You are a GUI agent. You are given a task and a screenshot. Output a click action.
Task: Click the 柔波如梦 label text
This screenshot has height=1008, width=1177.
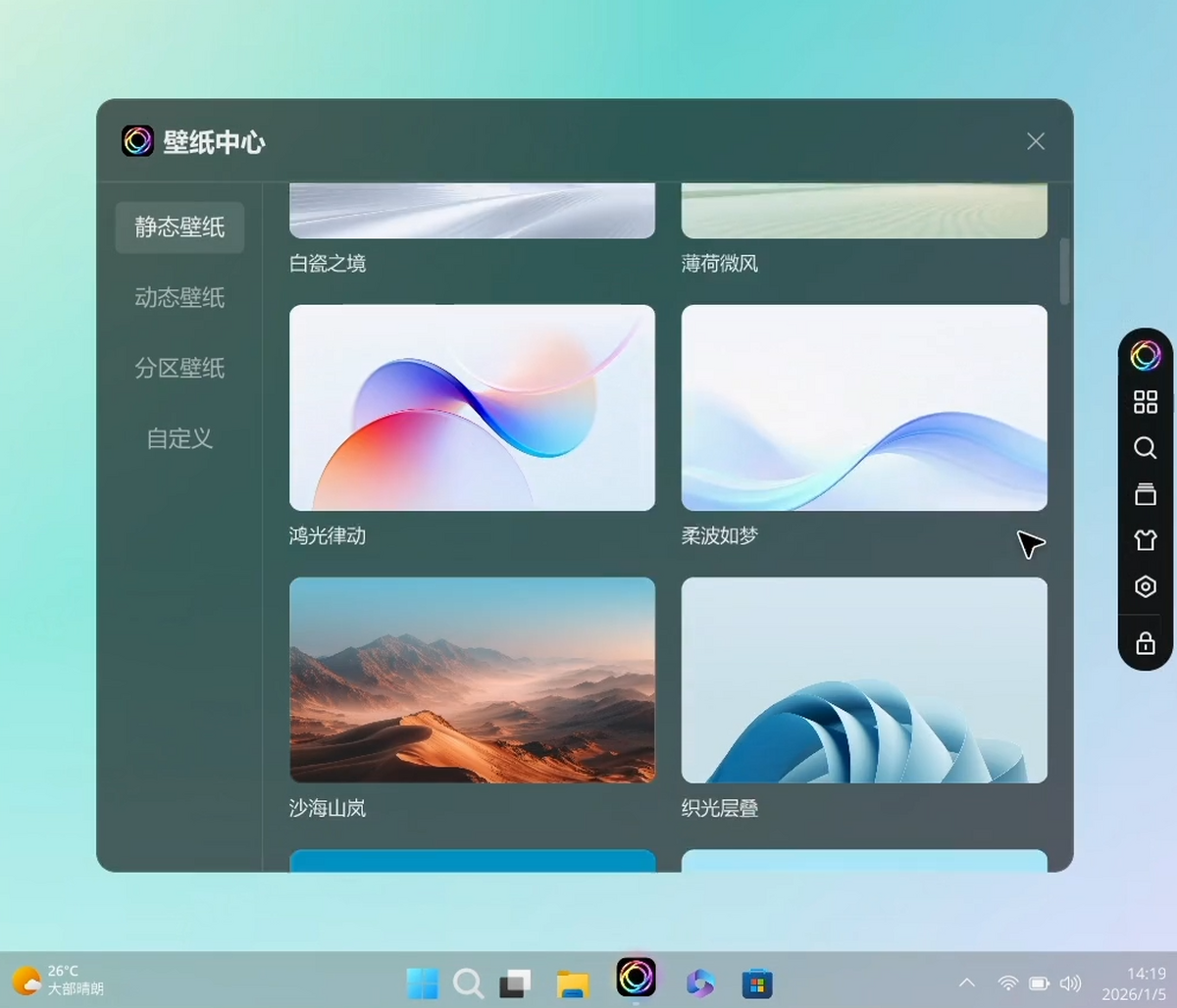(720, 536)
